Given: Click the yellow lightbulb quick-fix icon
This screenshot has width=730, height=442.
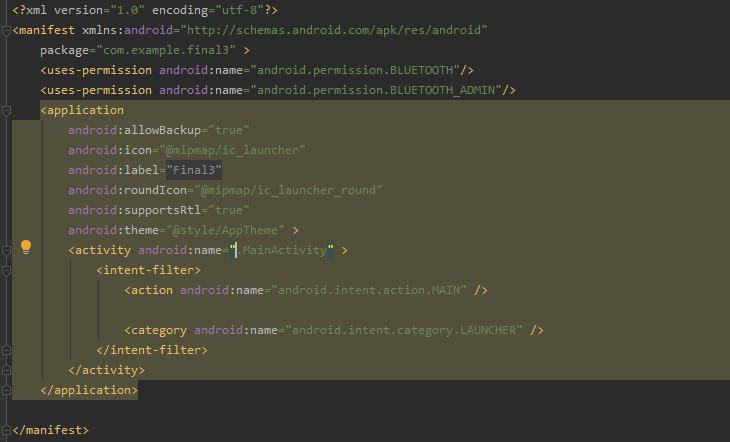Looking at the screenshot, I should tap(26, 247).
